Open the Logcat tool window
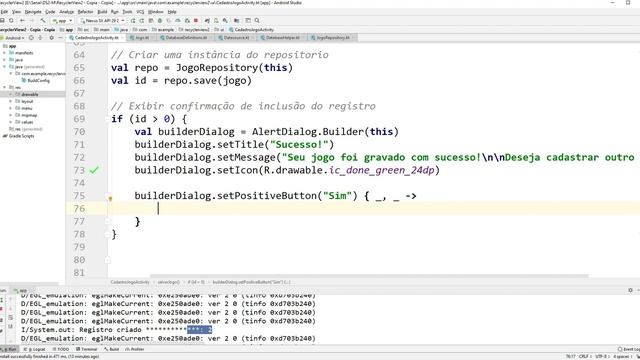This screenshot has height=360, width=640. click(x=35, y=349)
